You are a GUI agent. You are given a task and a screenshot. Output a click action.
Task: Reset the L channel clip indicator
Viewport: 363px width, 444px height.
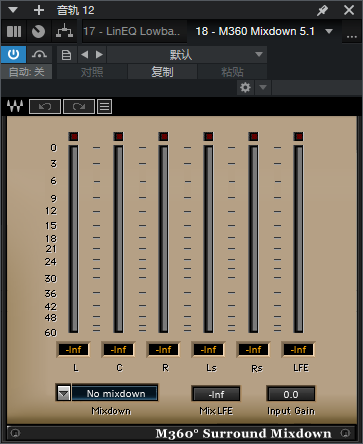pyautogui.click(x=73, y=136)
